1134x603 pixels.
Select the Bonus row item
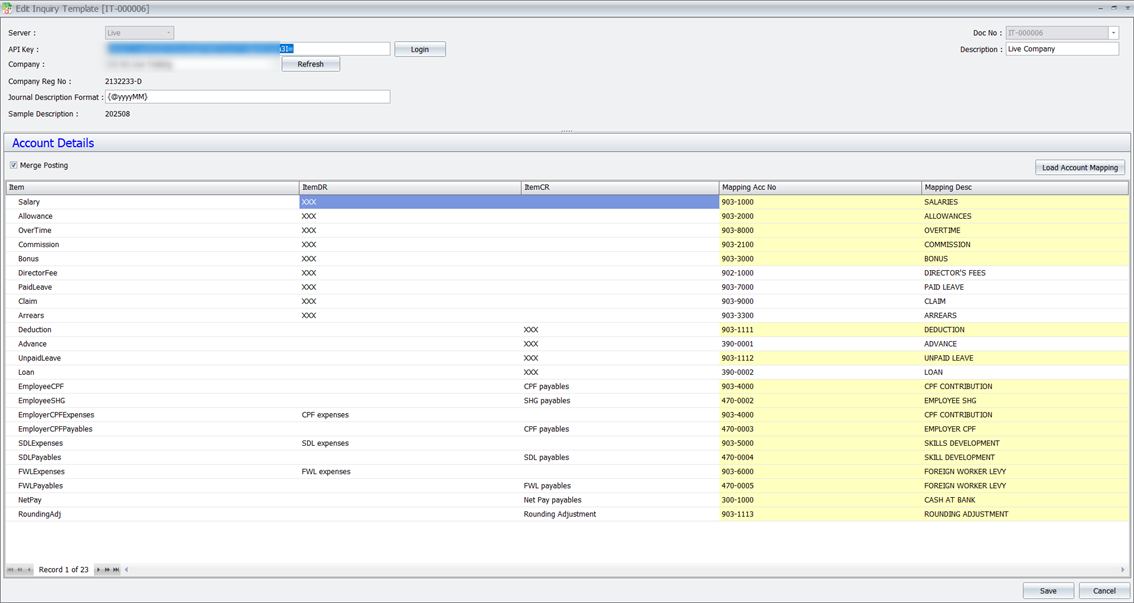pyautogui.click(x=153, y=259)
